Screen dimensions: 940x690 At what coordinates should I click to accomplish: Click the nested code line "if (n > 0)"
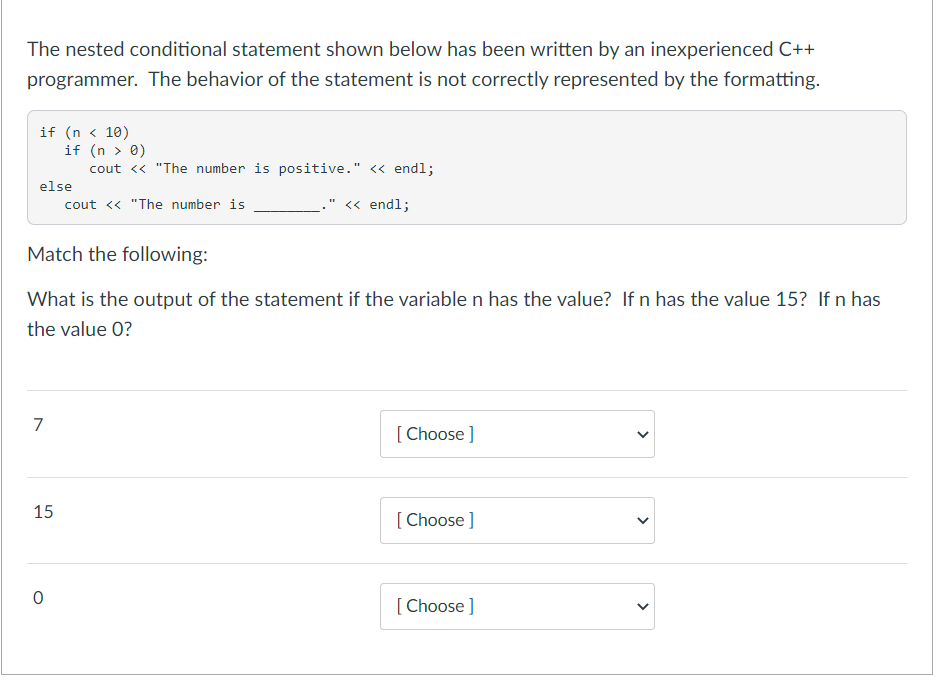point(105,150)
